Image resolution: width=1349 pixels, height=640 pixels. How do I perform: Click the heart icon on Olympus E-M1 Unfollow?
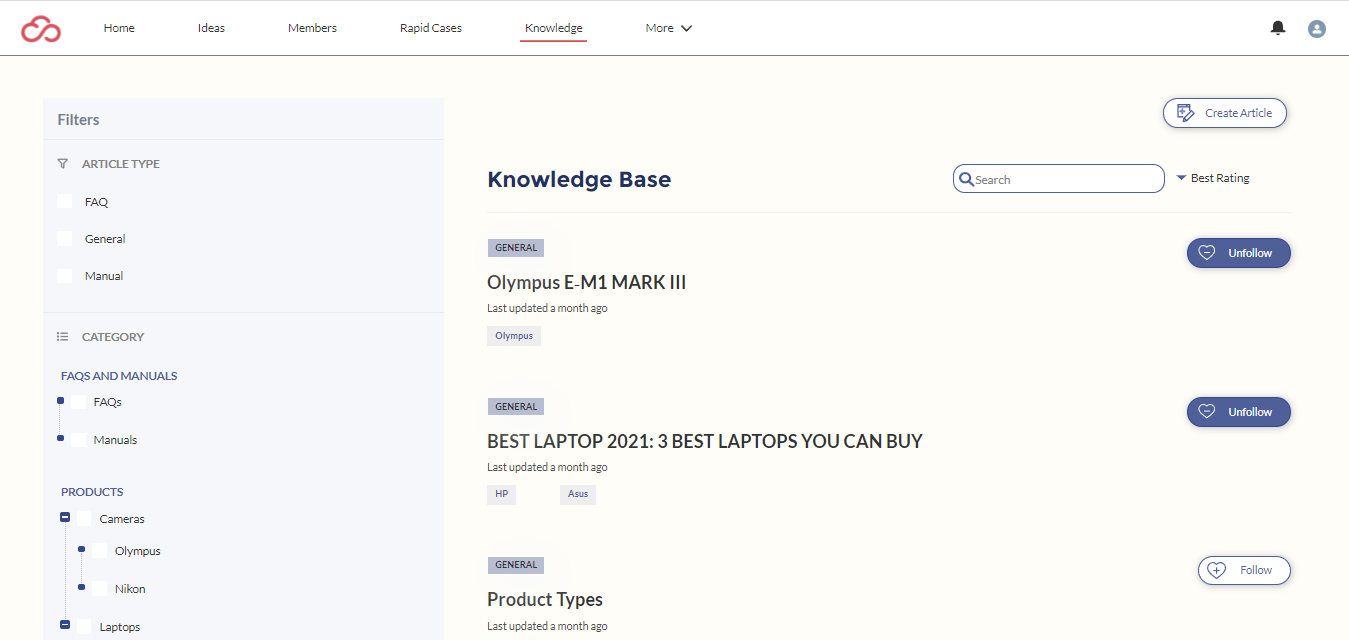[x=1207, y=253]
